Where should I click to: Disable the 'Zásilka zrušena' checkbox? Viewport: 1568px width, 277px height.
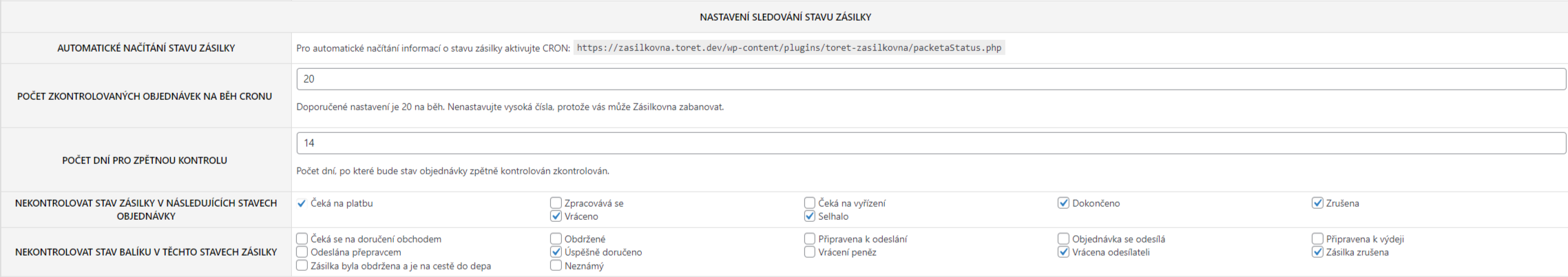pyautogui.click(x=1317, y=252)
